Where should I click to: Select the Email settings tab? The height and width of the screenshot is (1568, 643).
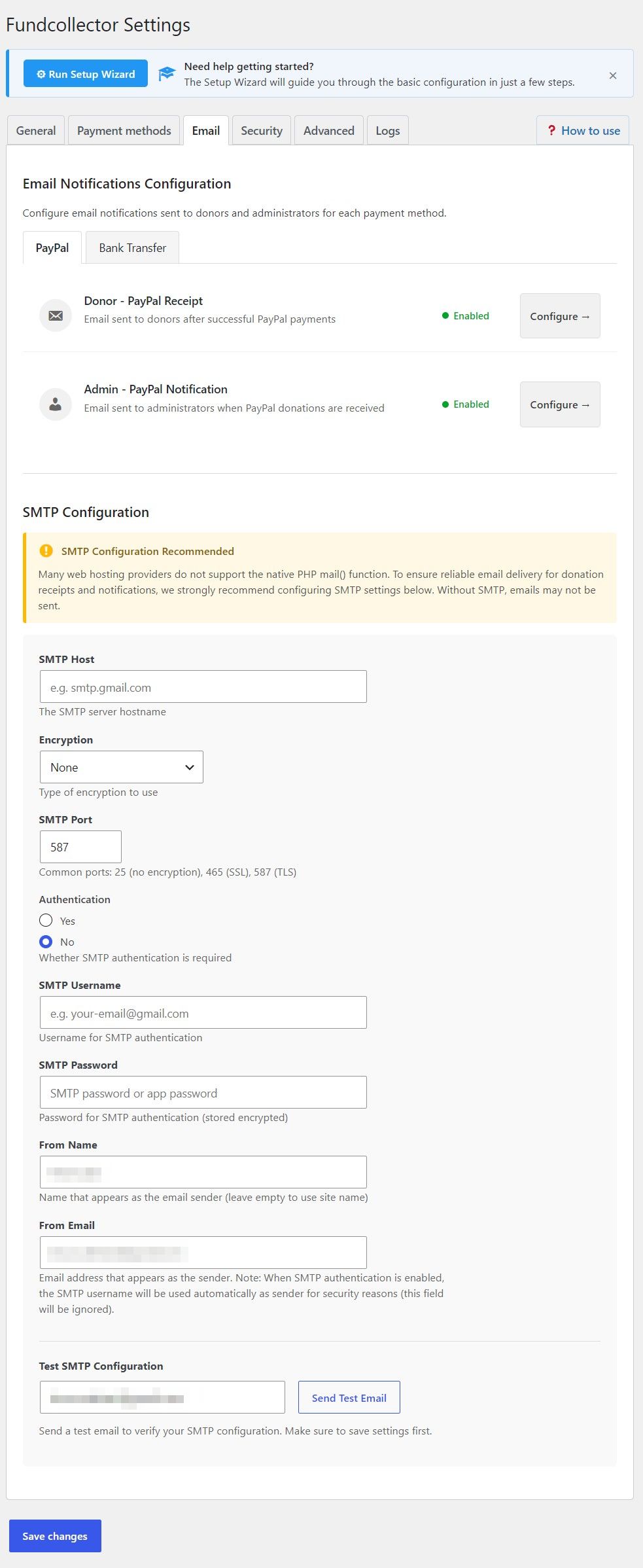206,130
